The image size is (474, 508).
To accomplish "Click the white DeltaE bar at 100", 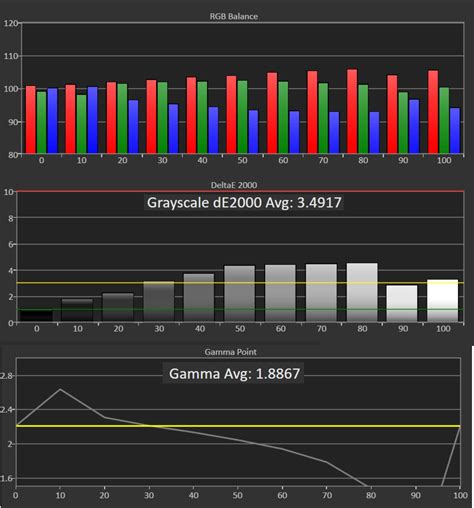I will point(443,301).
